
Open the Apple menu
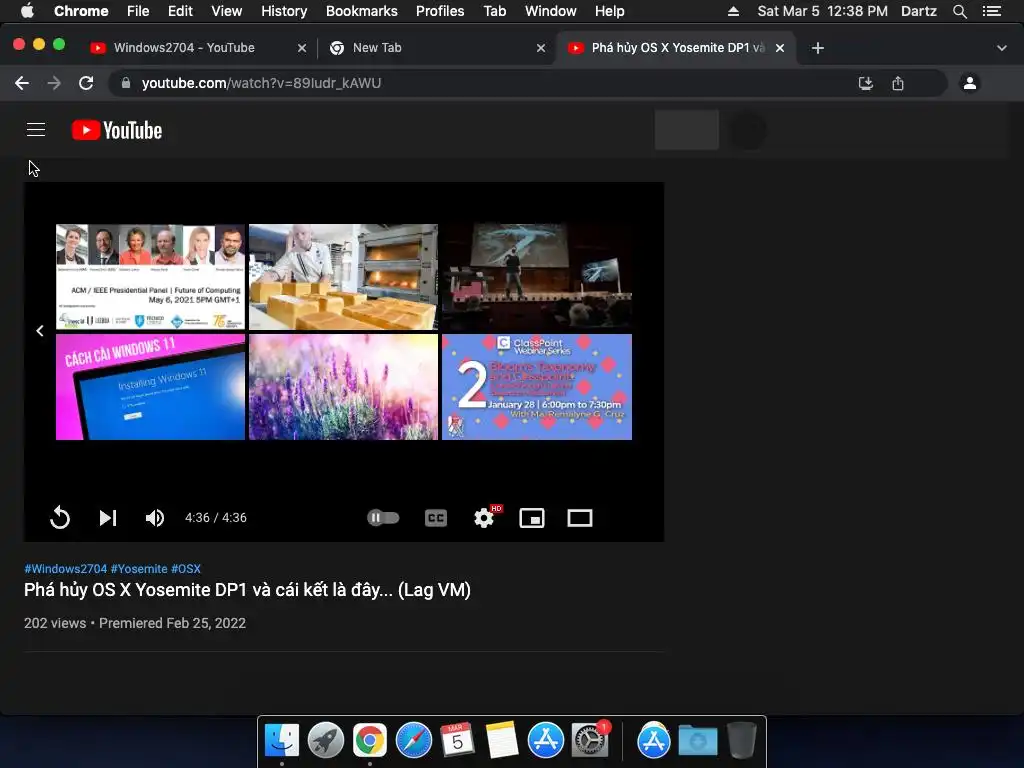[27, 11]
